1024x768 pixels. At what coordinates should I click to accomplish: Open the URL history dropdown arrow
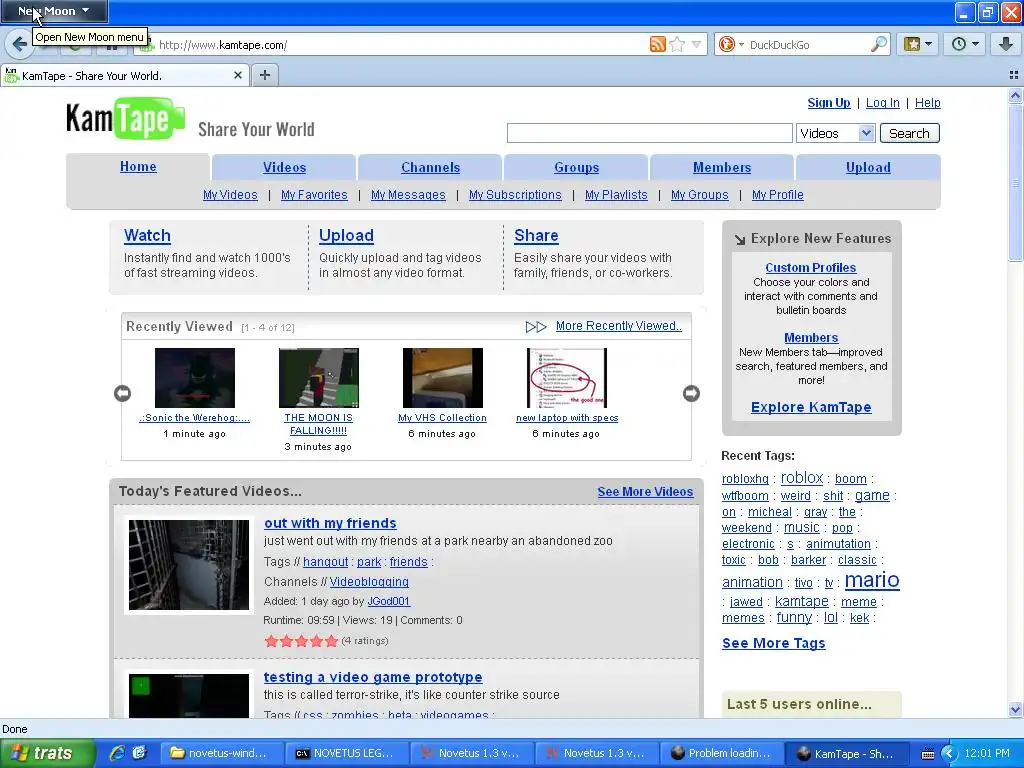coord(696,44)
